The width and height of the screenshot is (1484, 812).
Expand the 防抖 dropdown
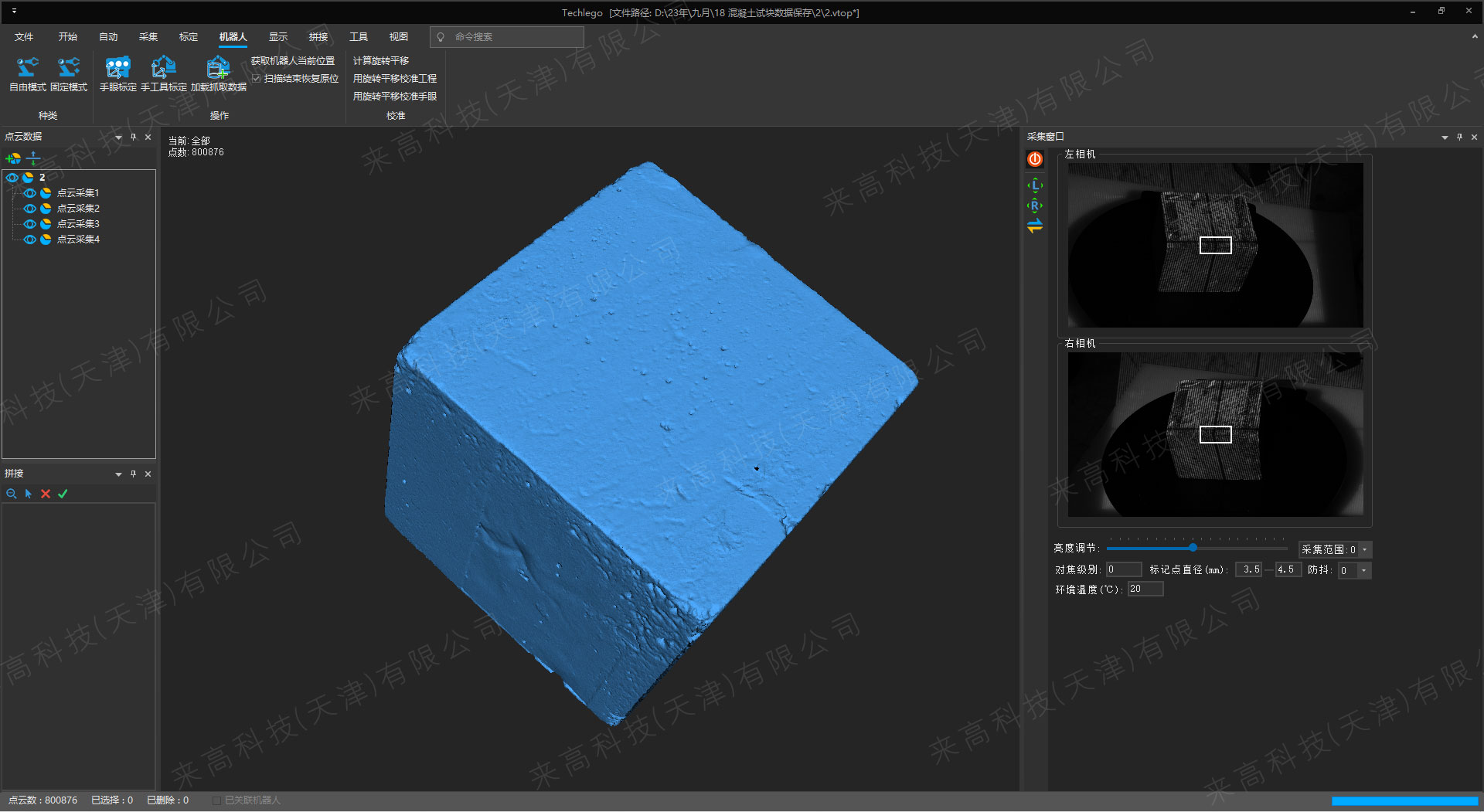(1363, 570)
